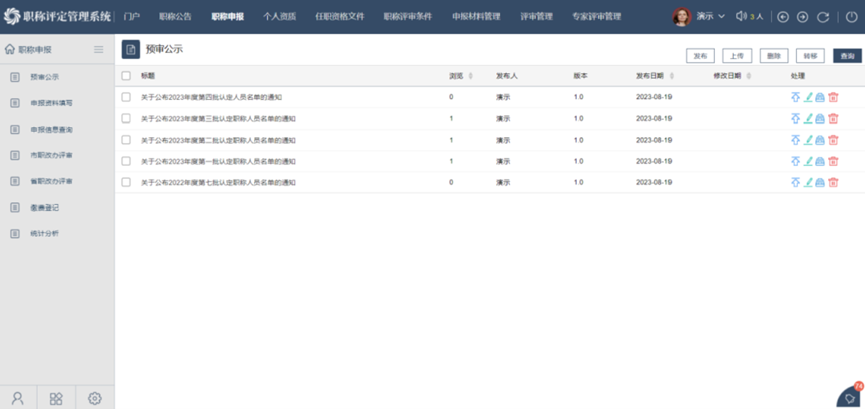Click the speaker icon next to 3人
Viewport: 865px width, 409px height.
[x=741, y=17]
